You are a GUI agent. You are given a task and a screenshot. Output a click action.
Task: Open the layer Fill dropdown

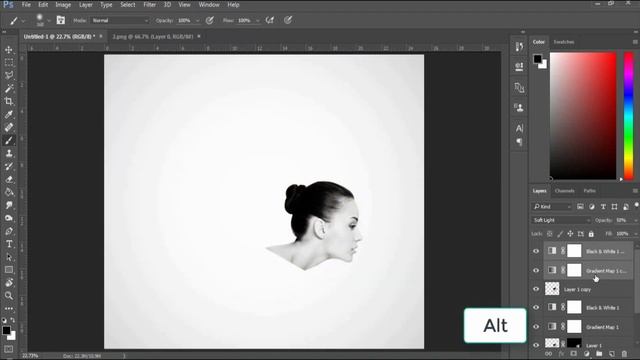[636, 234]
